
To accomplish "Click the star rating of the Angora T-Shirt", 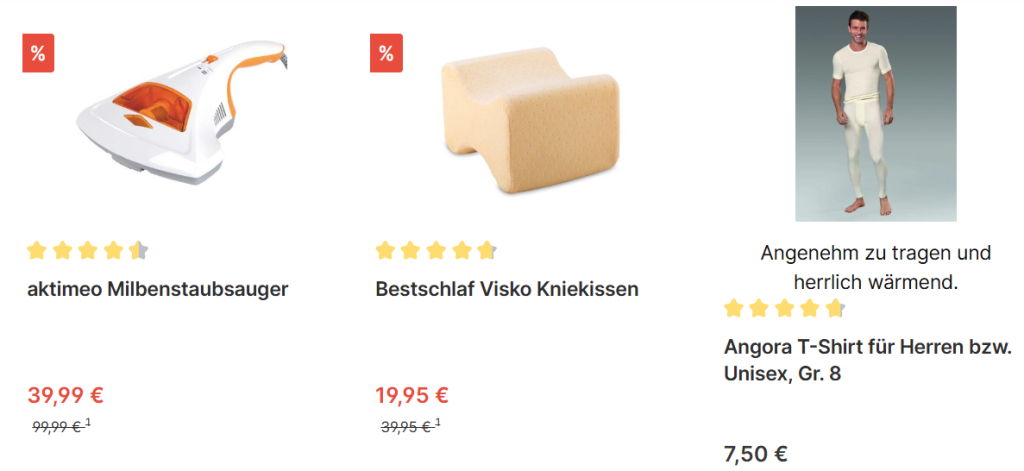I will point(784,308).
